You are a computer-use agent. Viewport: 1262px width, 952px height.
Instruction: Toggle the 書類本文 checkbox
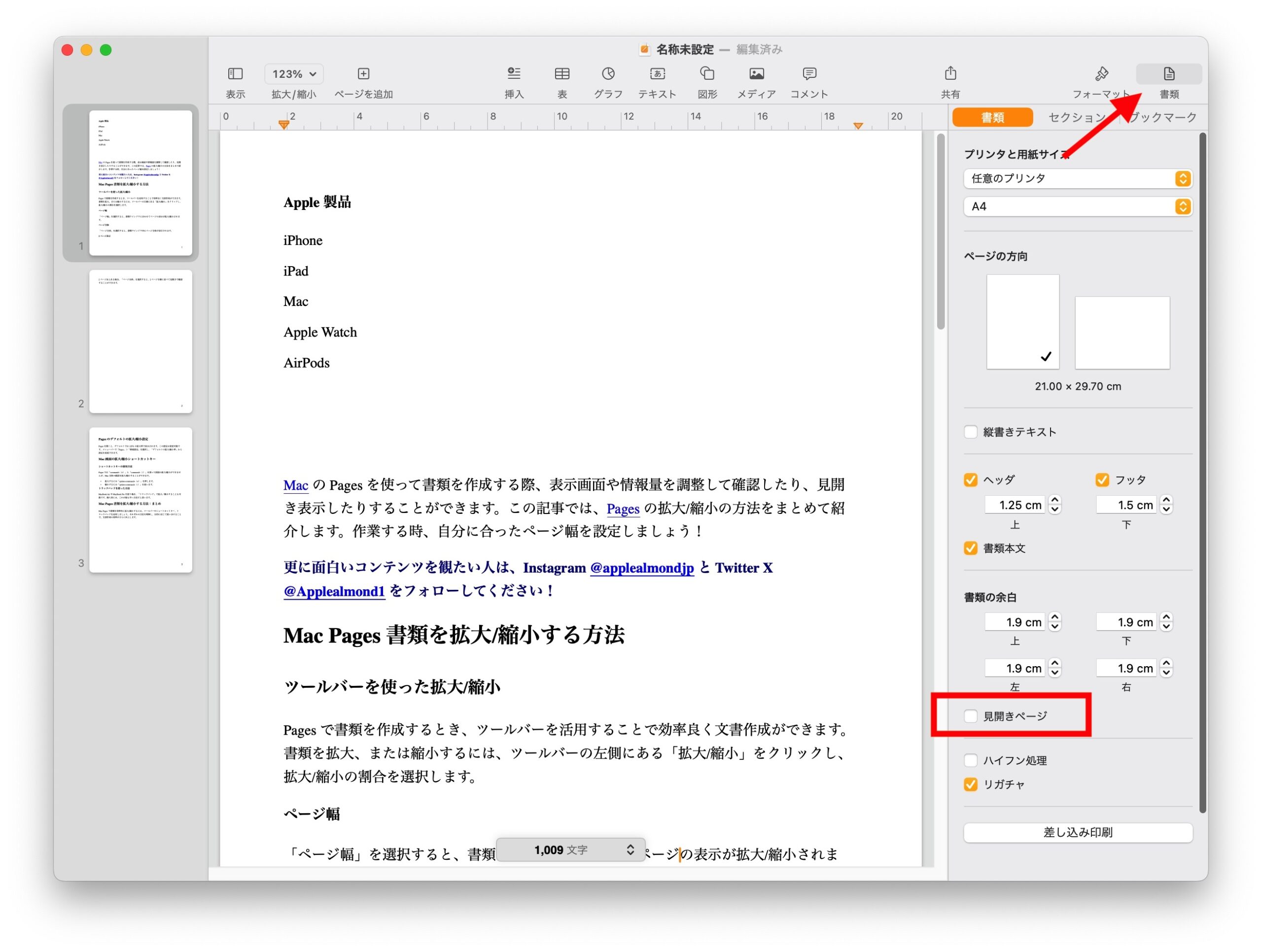970,548
